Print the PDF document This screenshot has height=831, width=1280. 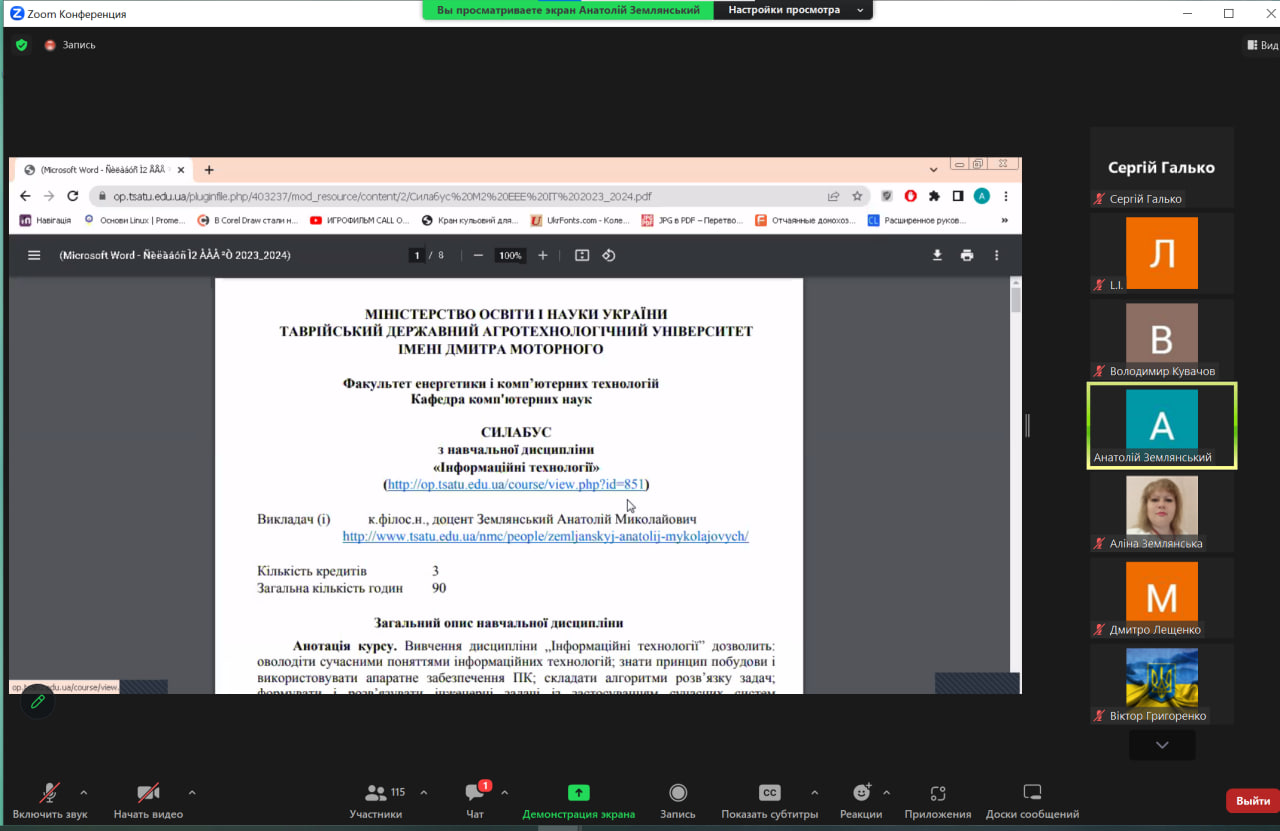tap(967, 256)
